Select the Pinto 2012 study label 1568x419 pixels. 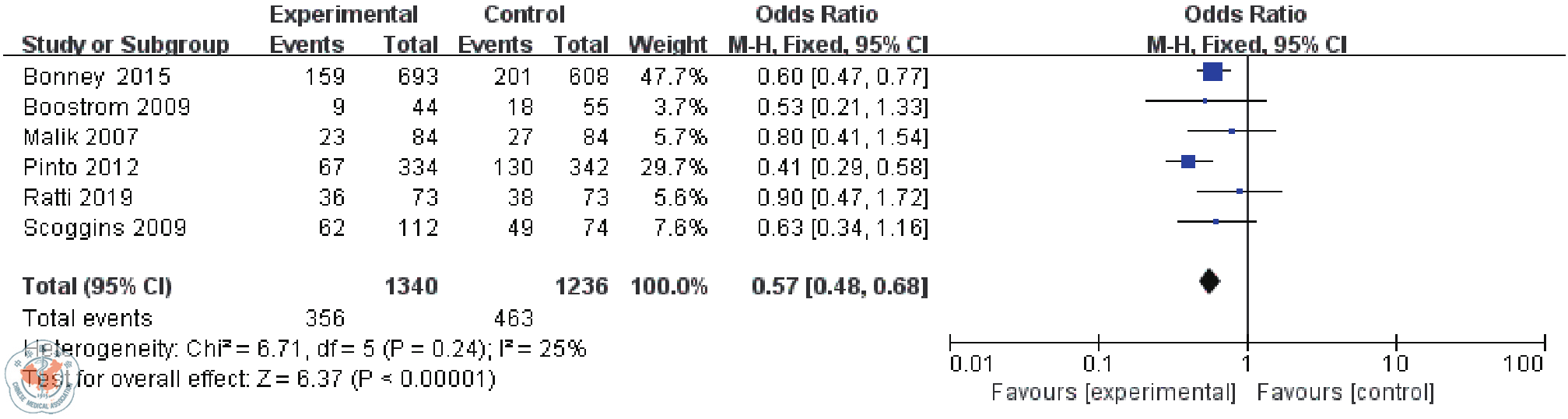81,167
